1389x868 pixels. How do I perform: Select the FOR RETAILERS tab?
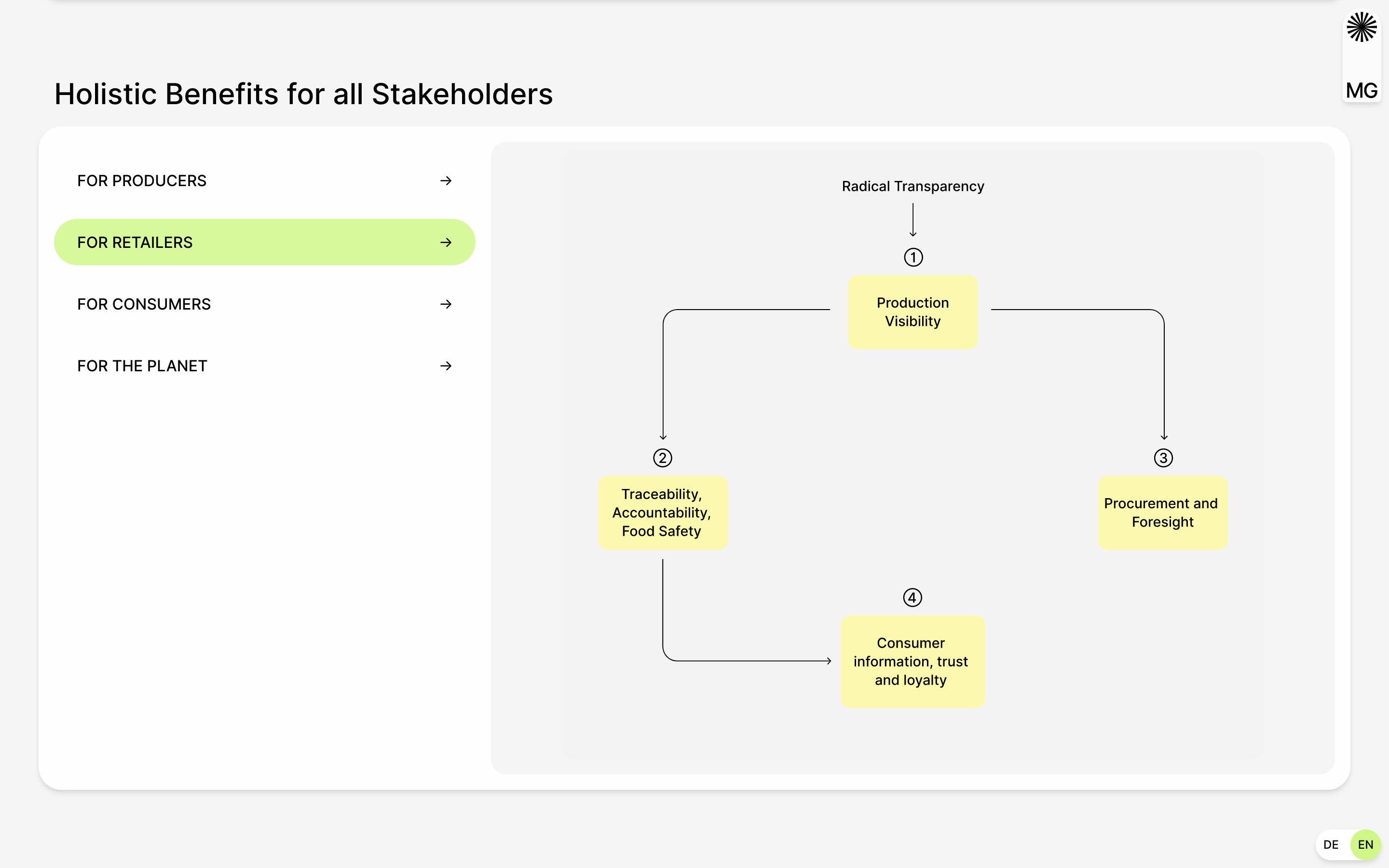coord(136,242)
